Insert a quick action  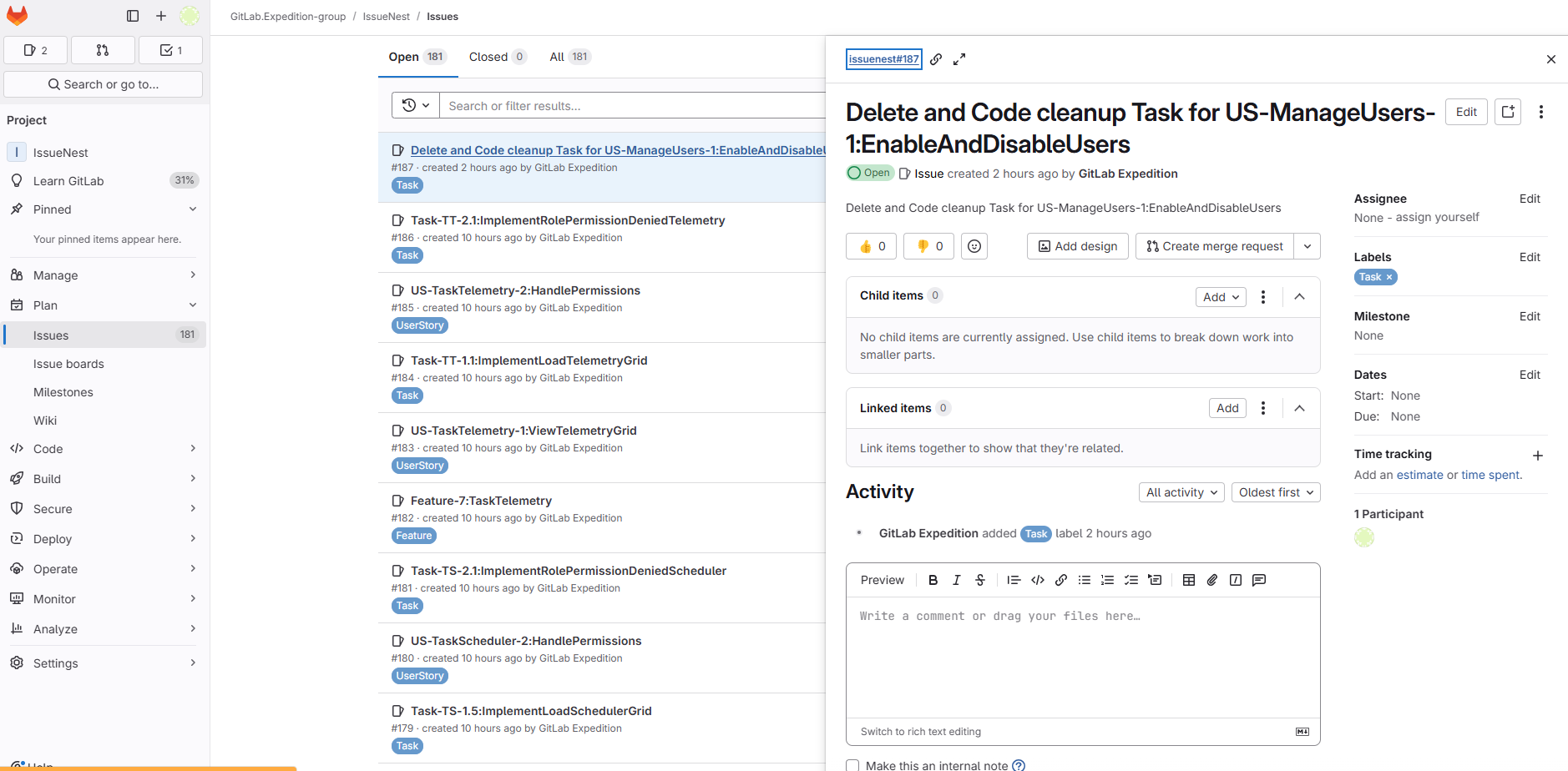[1236, 580]
